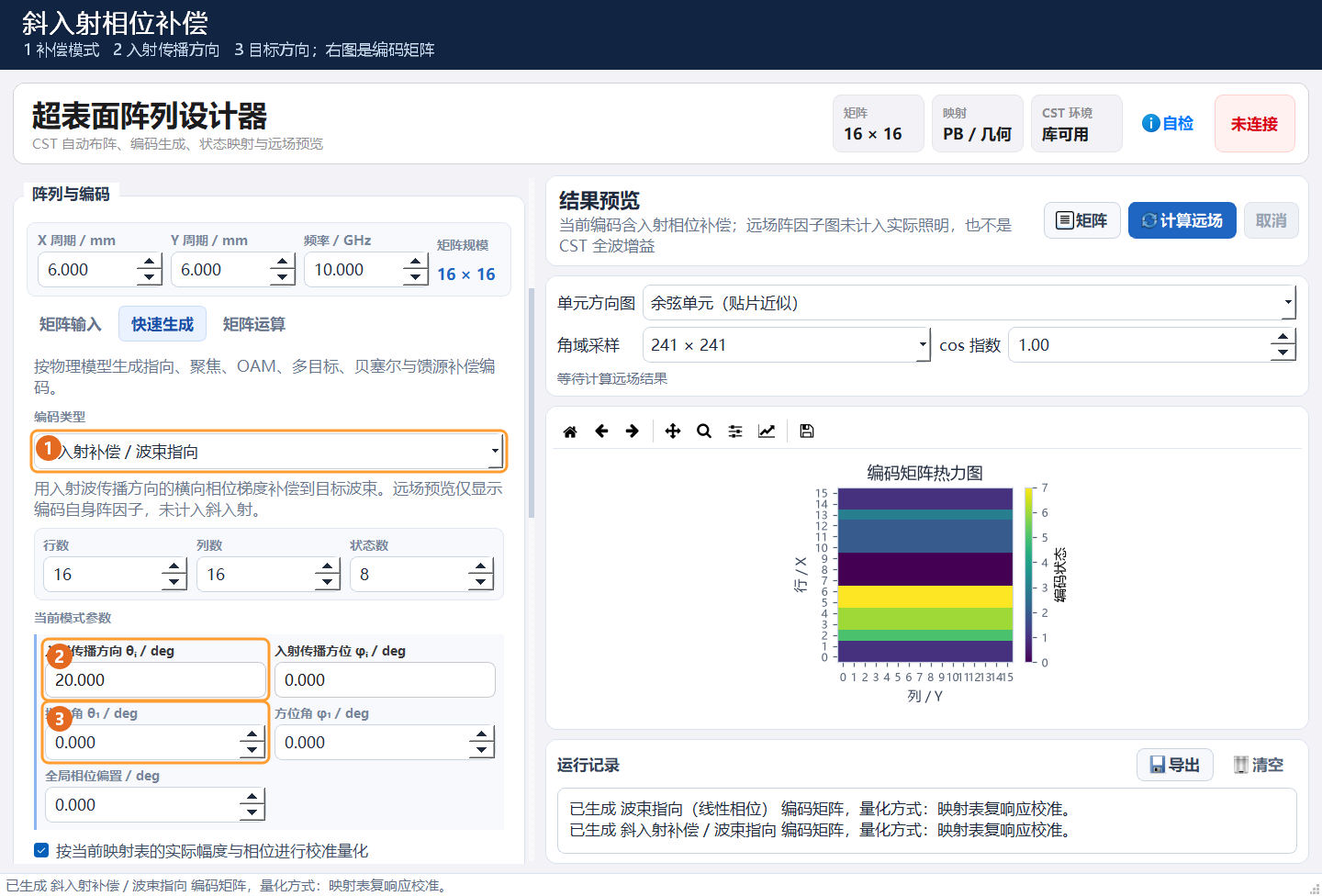Expand the 单元方向图 dropdown
Screen dimensions: 1322x896
pos(969,303)
